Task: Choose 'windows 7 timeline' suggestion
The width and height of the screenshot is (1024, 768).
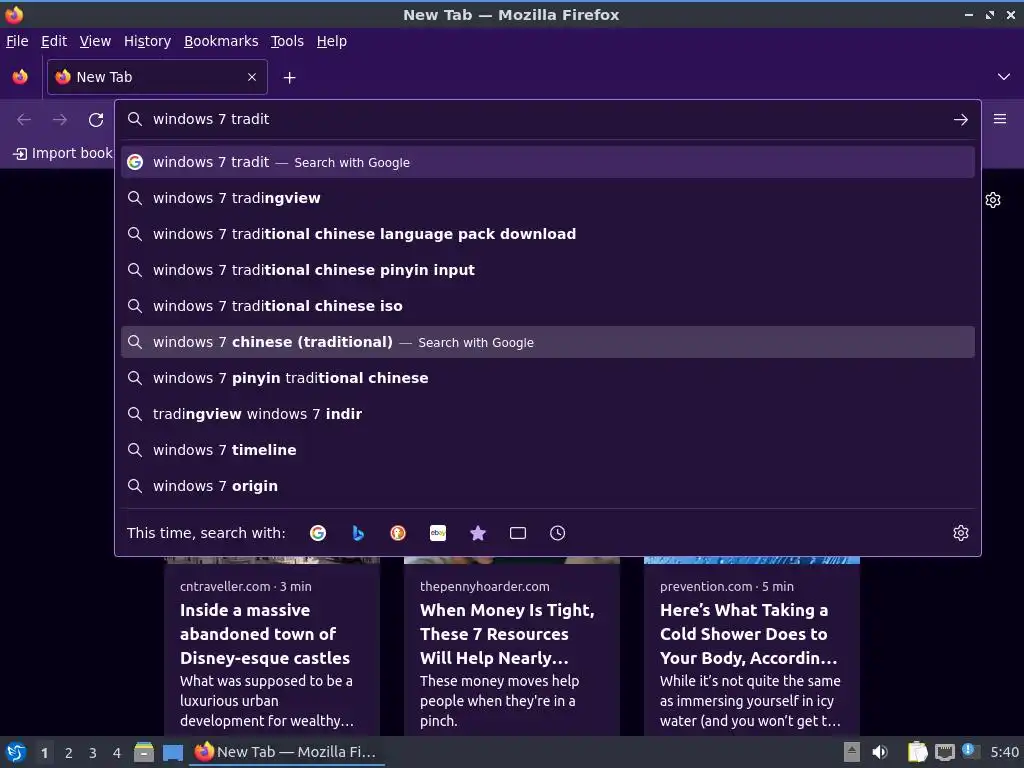Action: pyautogui.click(x=548, y=449)
